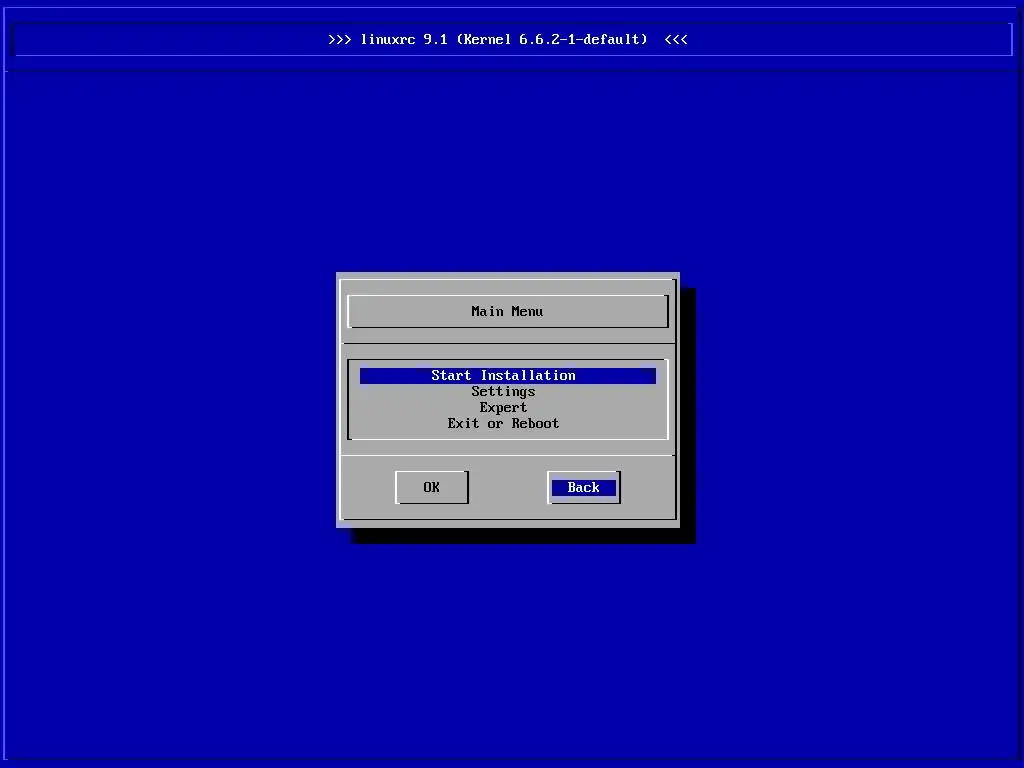
Task: Click the linuxrc 9.1 kernel header text
Action: pyautogui.click(x=507, y=39)
